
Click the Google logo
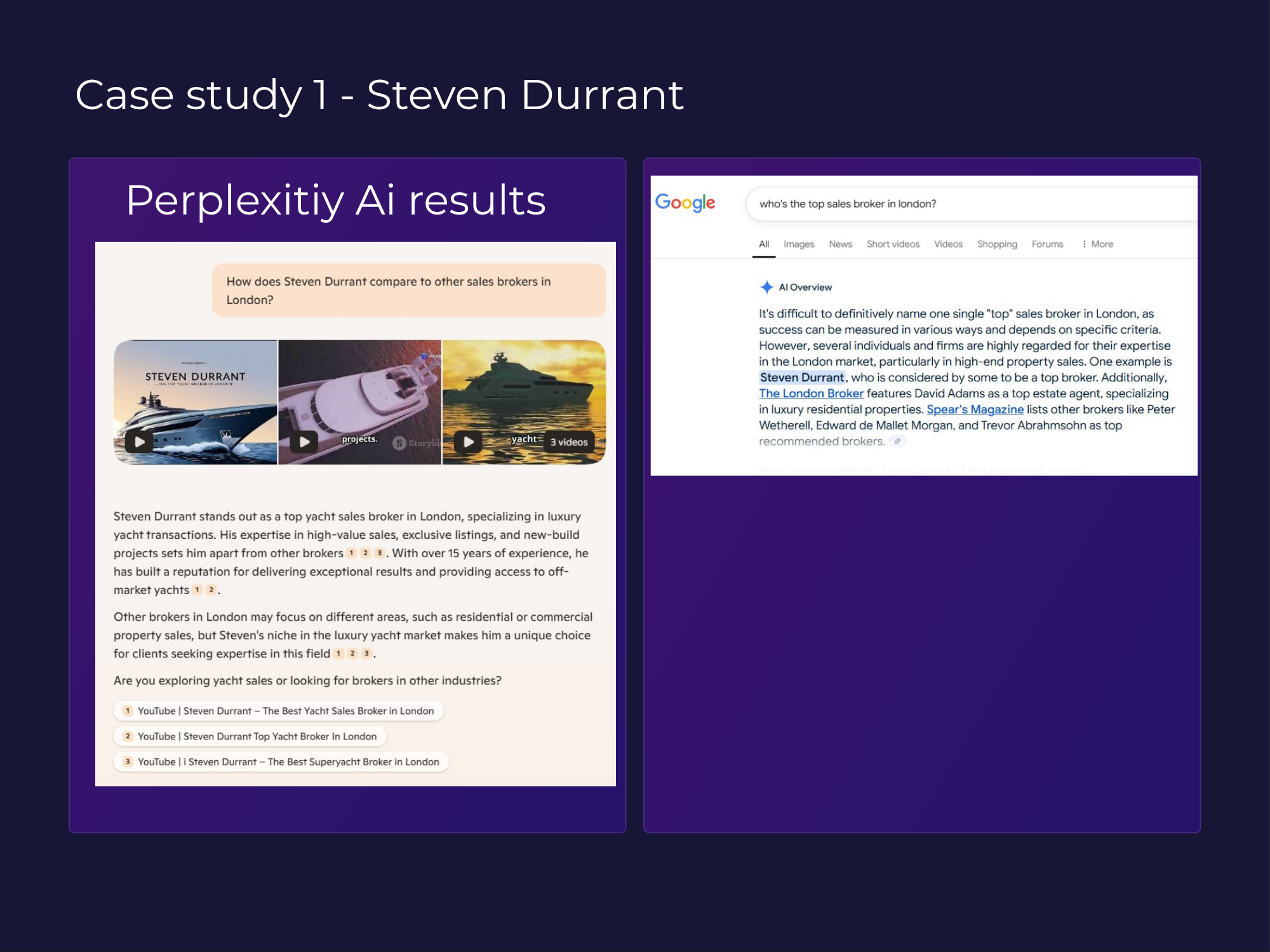click(x=685, y=202)
